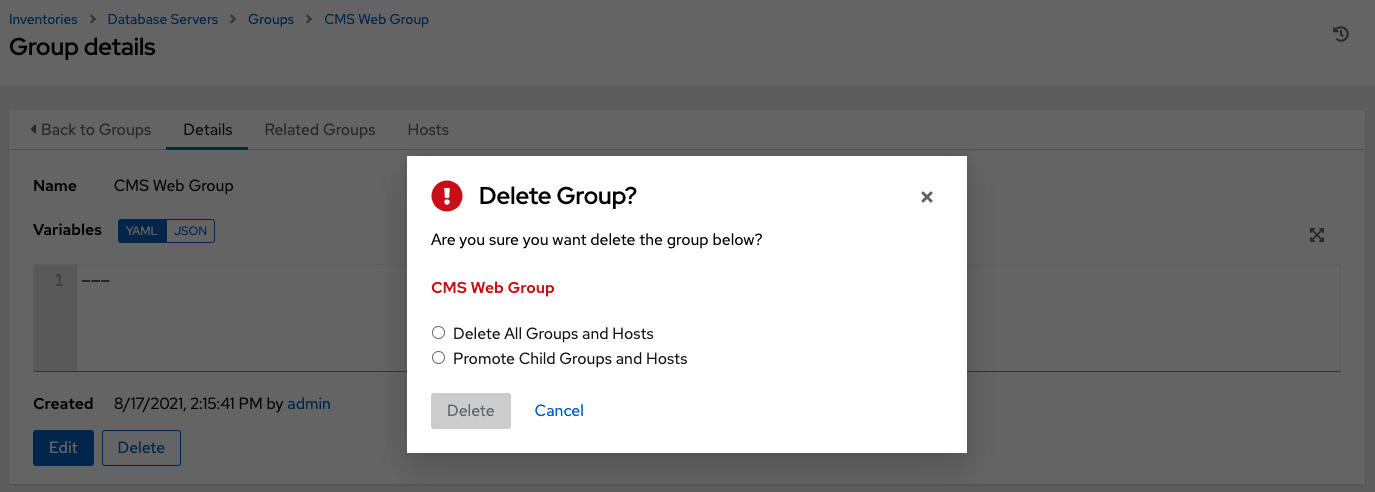Close the Delete Group dialog
1375x492 pixels.
click(926, 197)
